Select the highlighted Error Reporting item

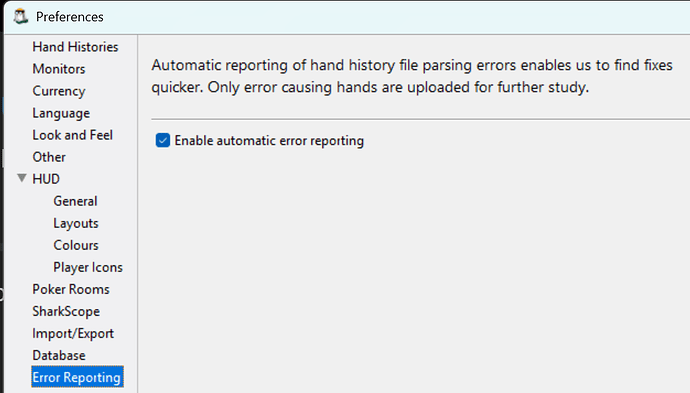pos(77,377)
